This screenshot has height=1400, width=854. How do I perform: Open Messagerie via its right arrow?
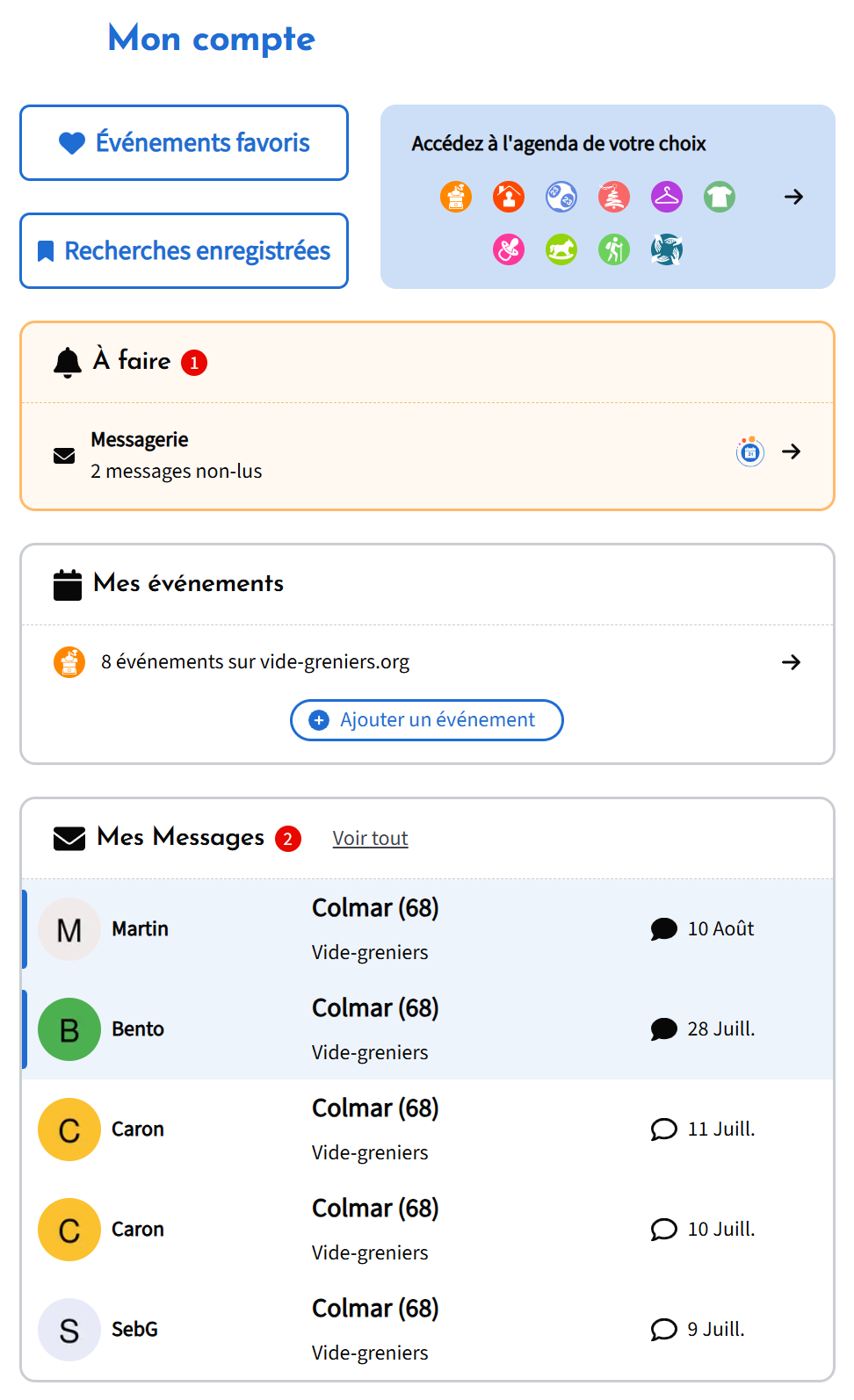pyautogui.click(x=792, y=451)
